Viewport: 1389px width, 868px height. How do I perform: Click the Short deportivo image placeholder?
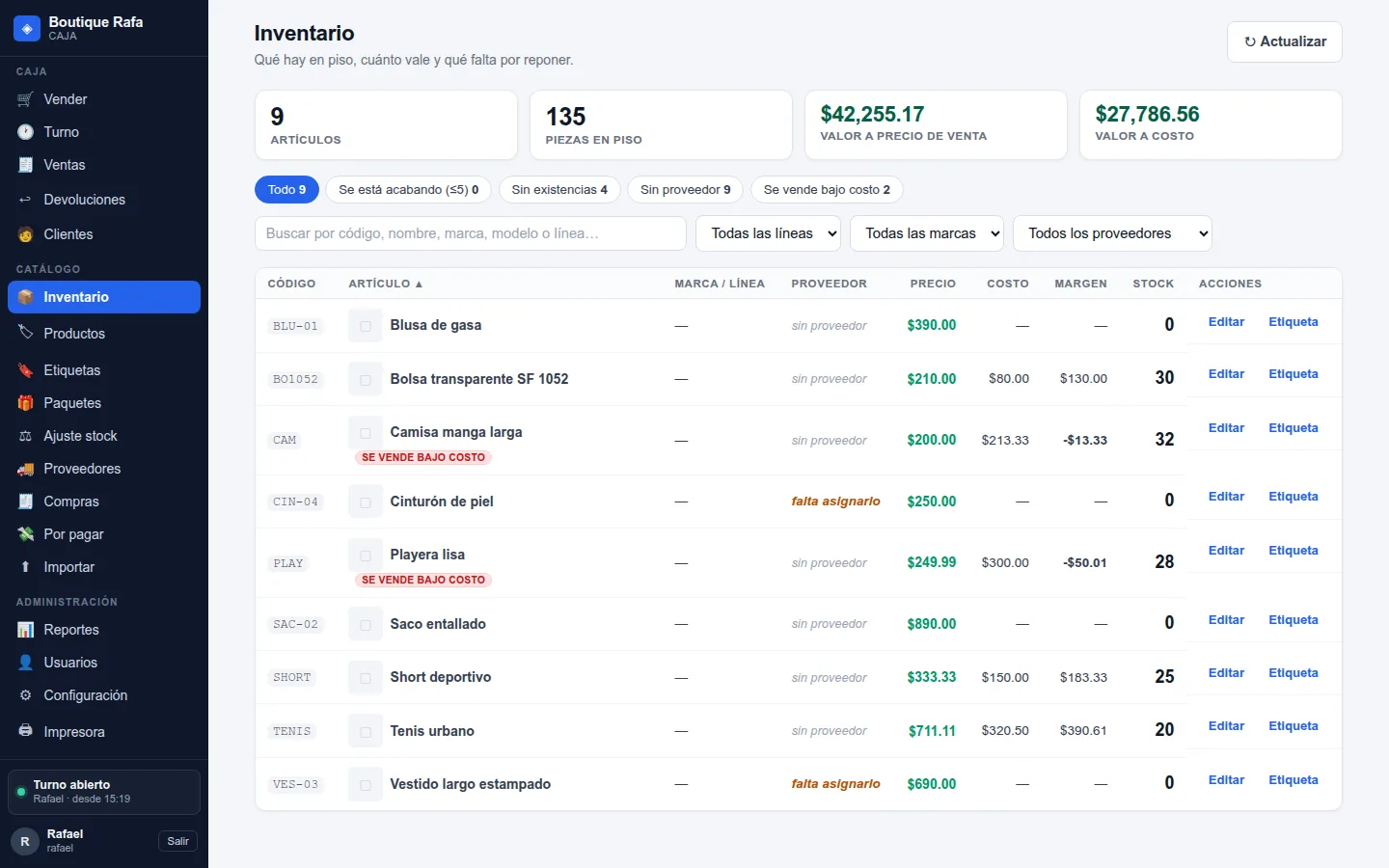[x=366, y=678]
